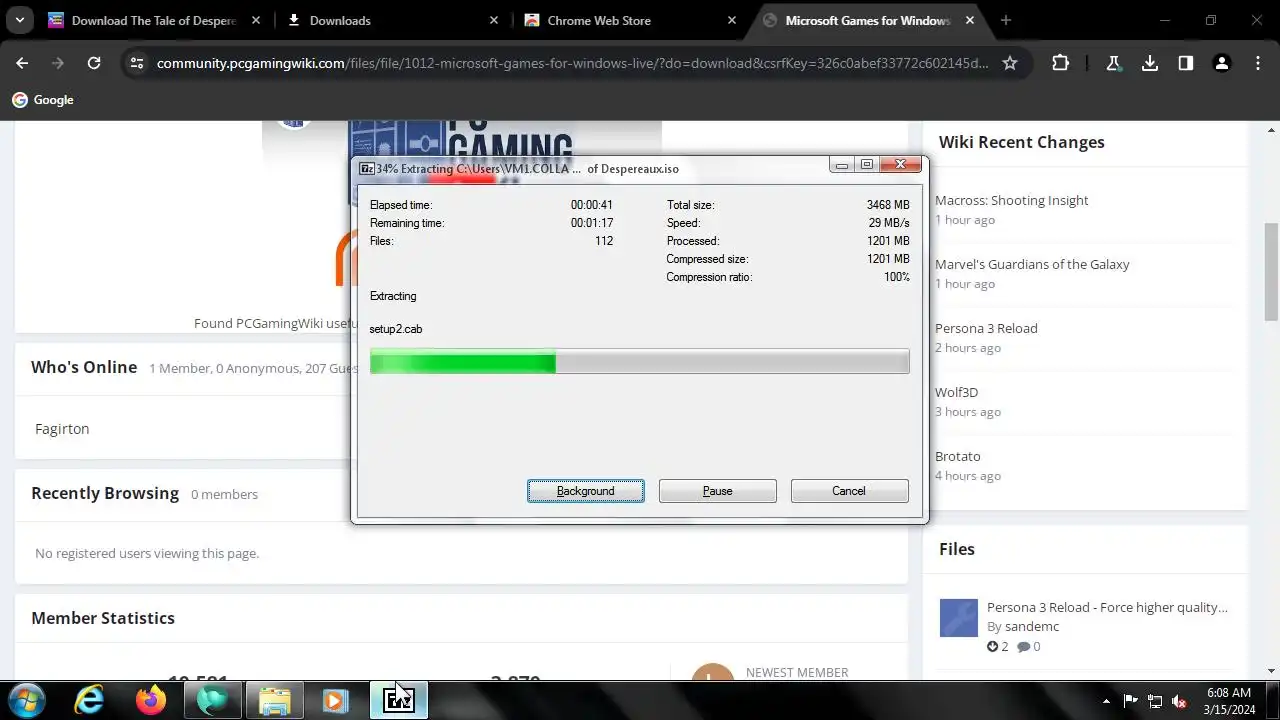The width and height of the screenshot is (1280, 720).
Task: Close the Downloads tab
Action: tap(494, 20)
